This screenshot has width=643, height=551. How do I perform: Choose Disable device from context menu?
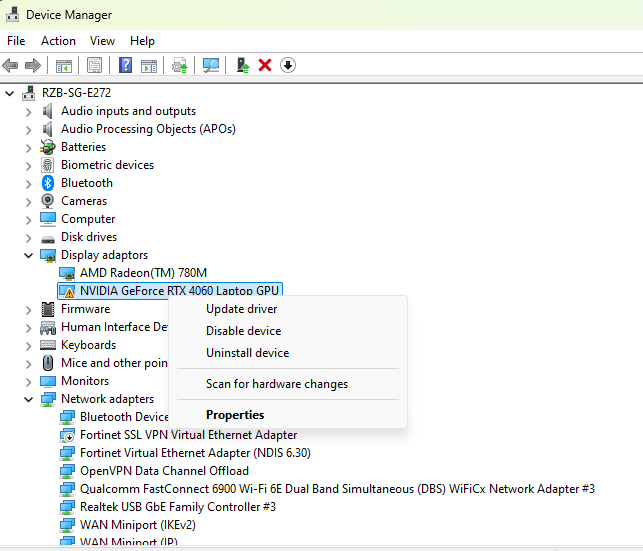click(x=288, y=331)
